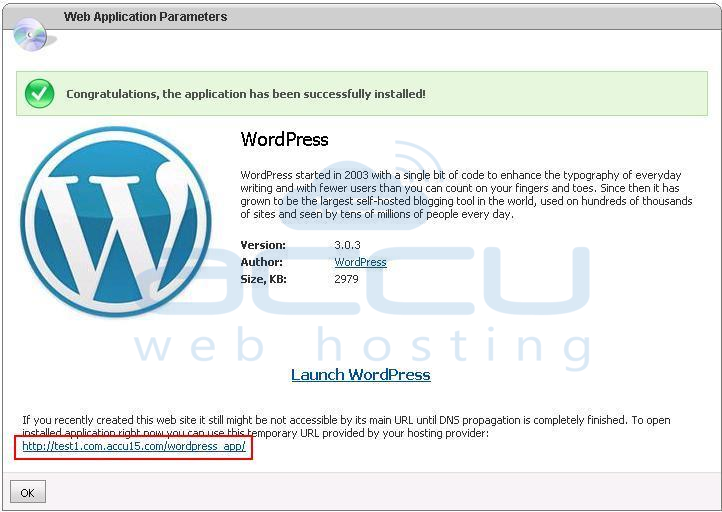Click the OK button
The width and height of the screenshot is (722, 512).
(28, 492)
